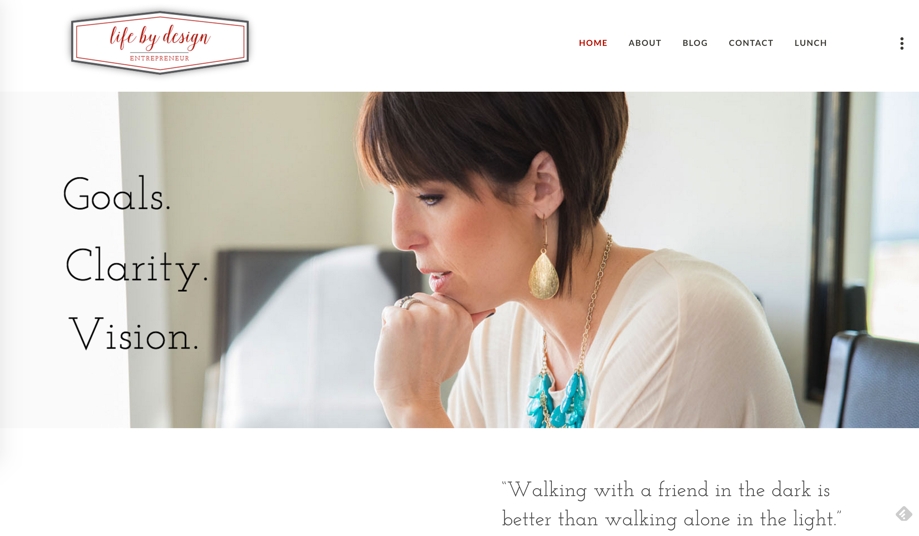
Task: Click the "better than walking alone" line
Action: (x=672, y=519)
